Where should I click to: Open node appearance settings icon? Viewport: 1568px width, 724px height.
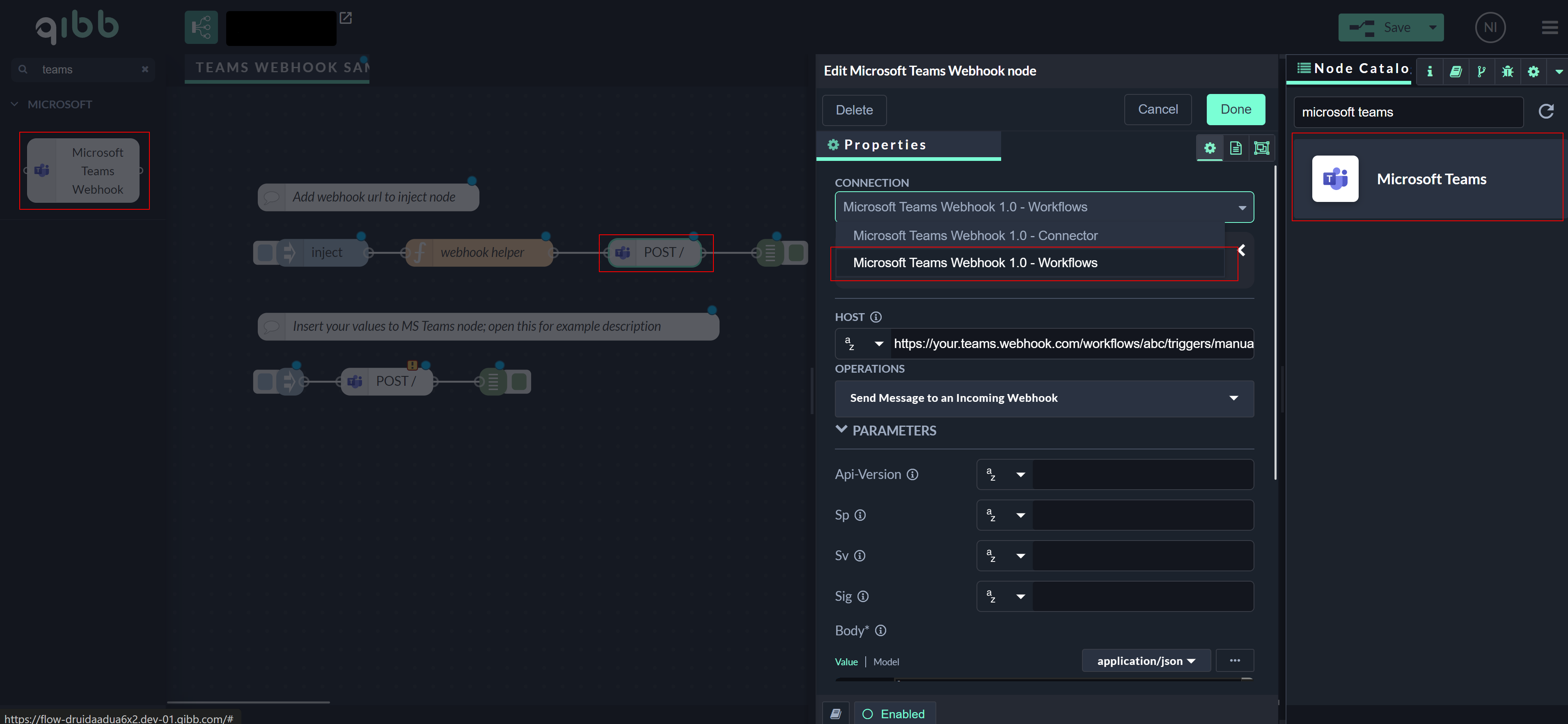pyautogui.click(x=1261, y=148)
